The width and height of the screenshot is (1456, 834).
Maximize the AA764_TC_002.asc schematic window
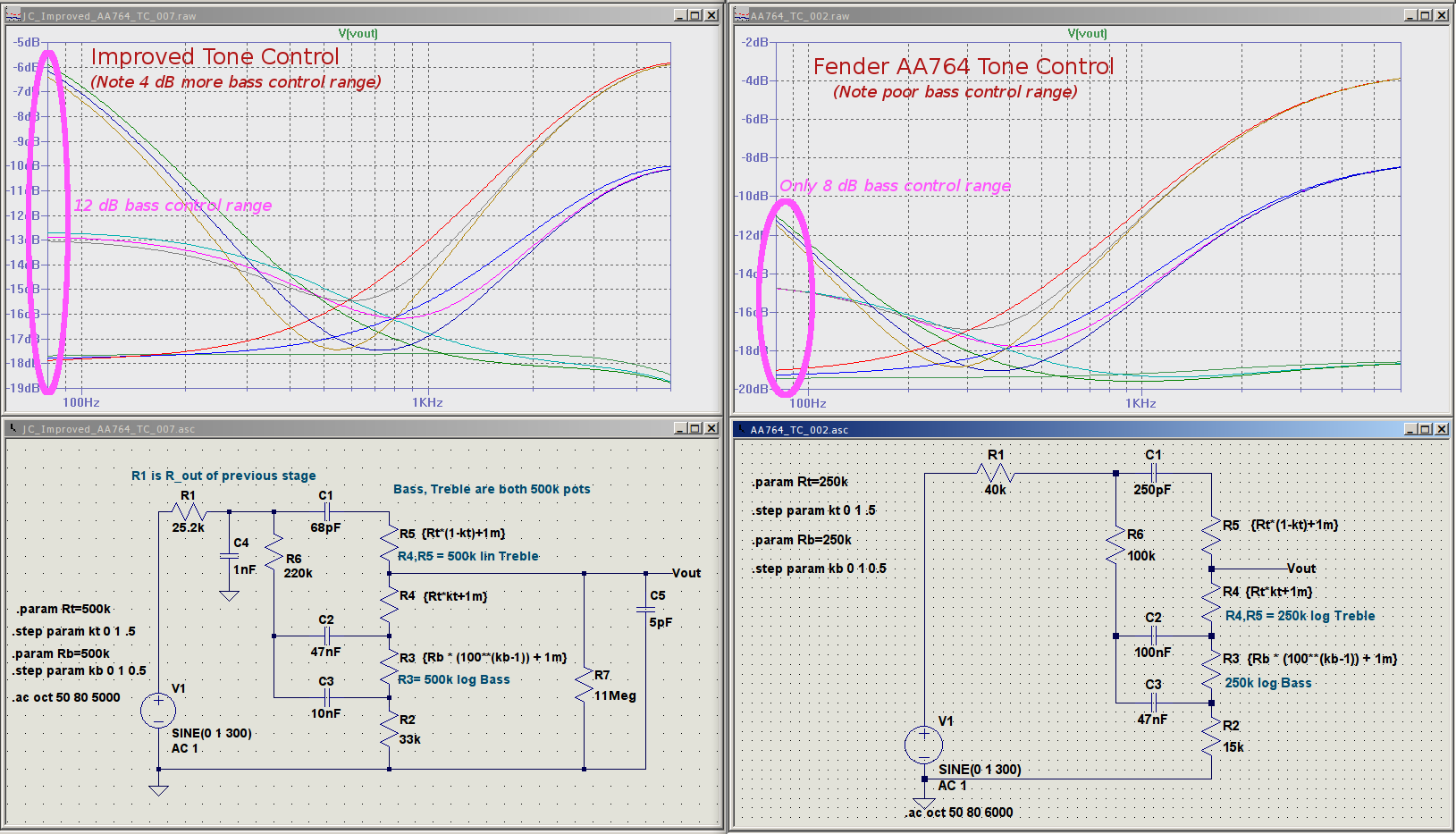click(x=1425, y=429)
